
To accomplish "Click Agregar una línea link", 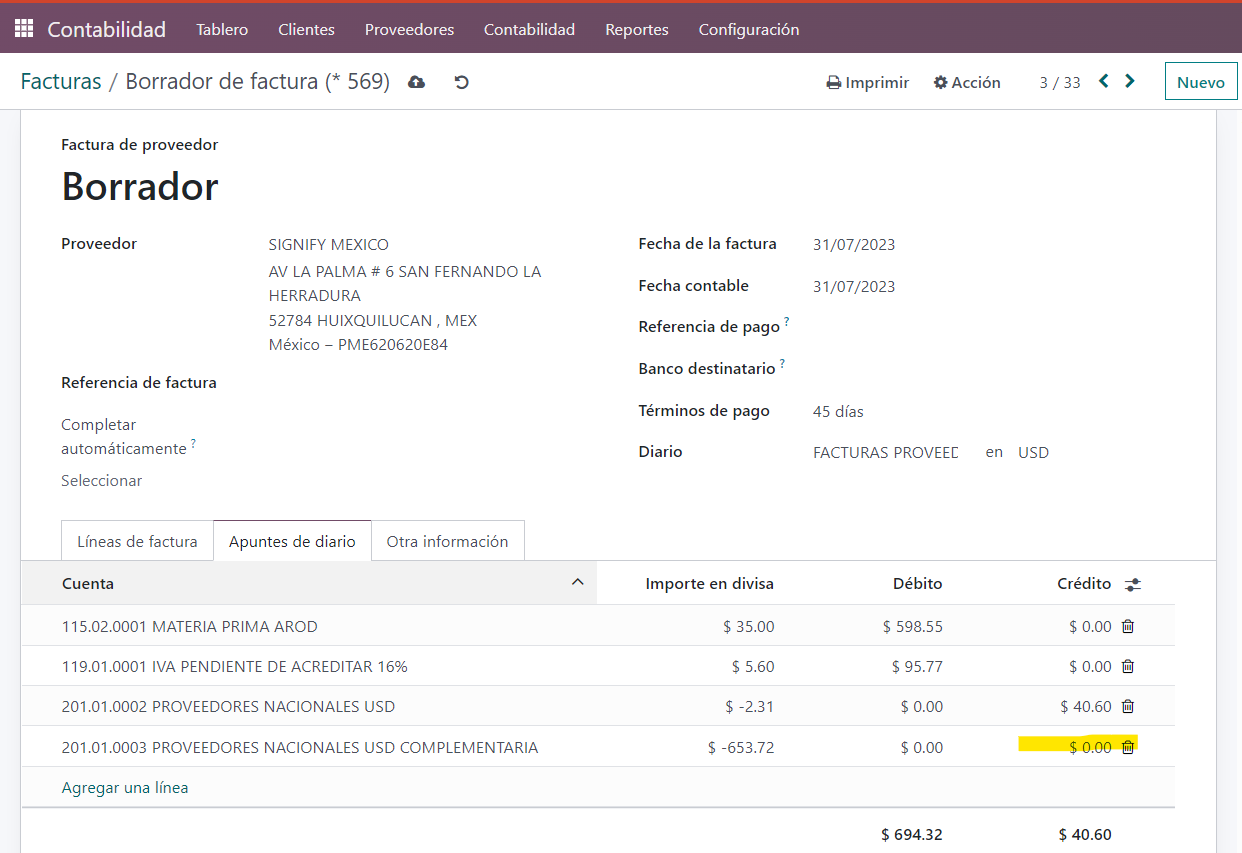I will (x=125, y=787).
